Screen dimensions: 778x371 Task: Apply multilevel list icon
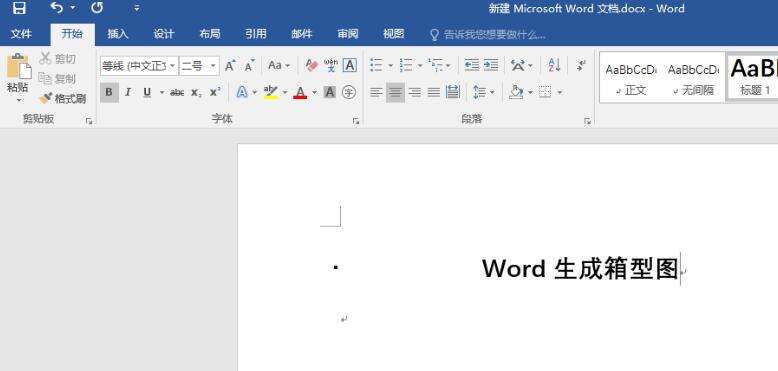click(436, 65)
